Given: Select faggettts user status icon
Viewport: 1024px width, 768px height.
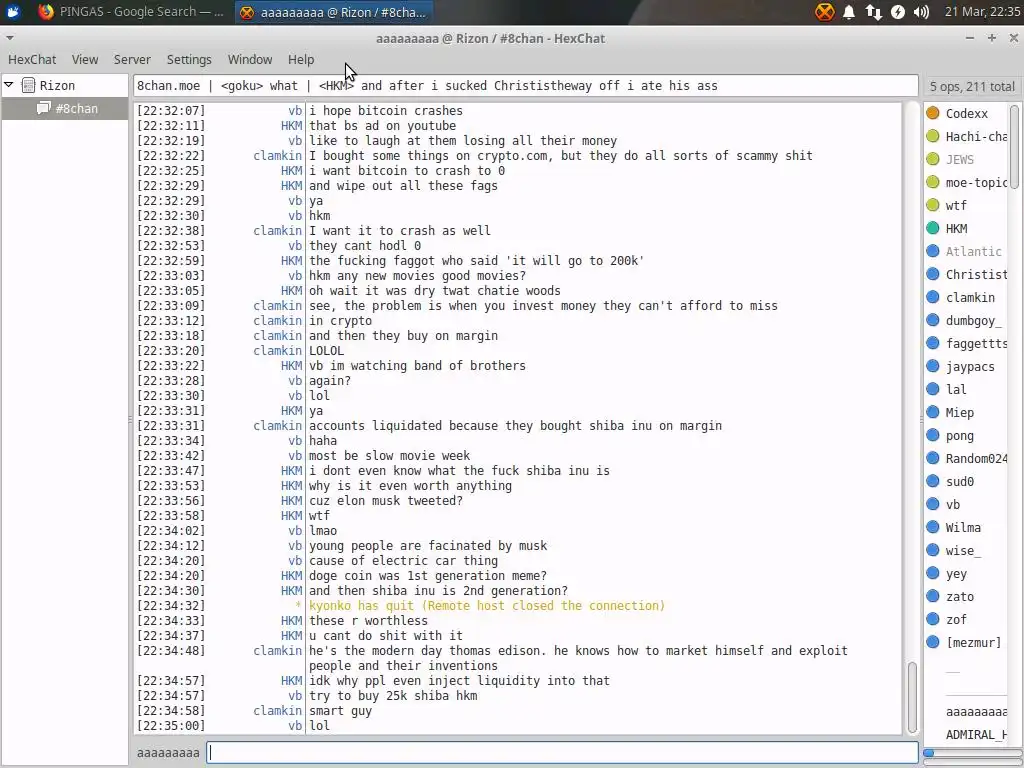Looking at the screenshot, I should [x=933, y=343].
